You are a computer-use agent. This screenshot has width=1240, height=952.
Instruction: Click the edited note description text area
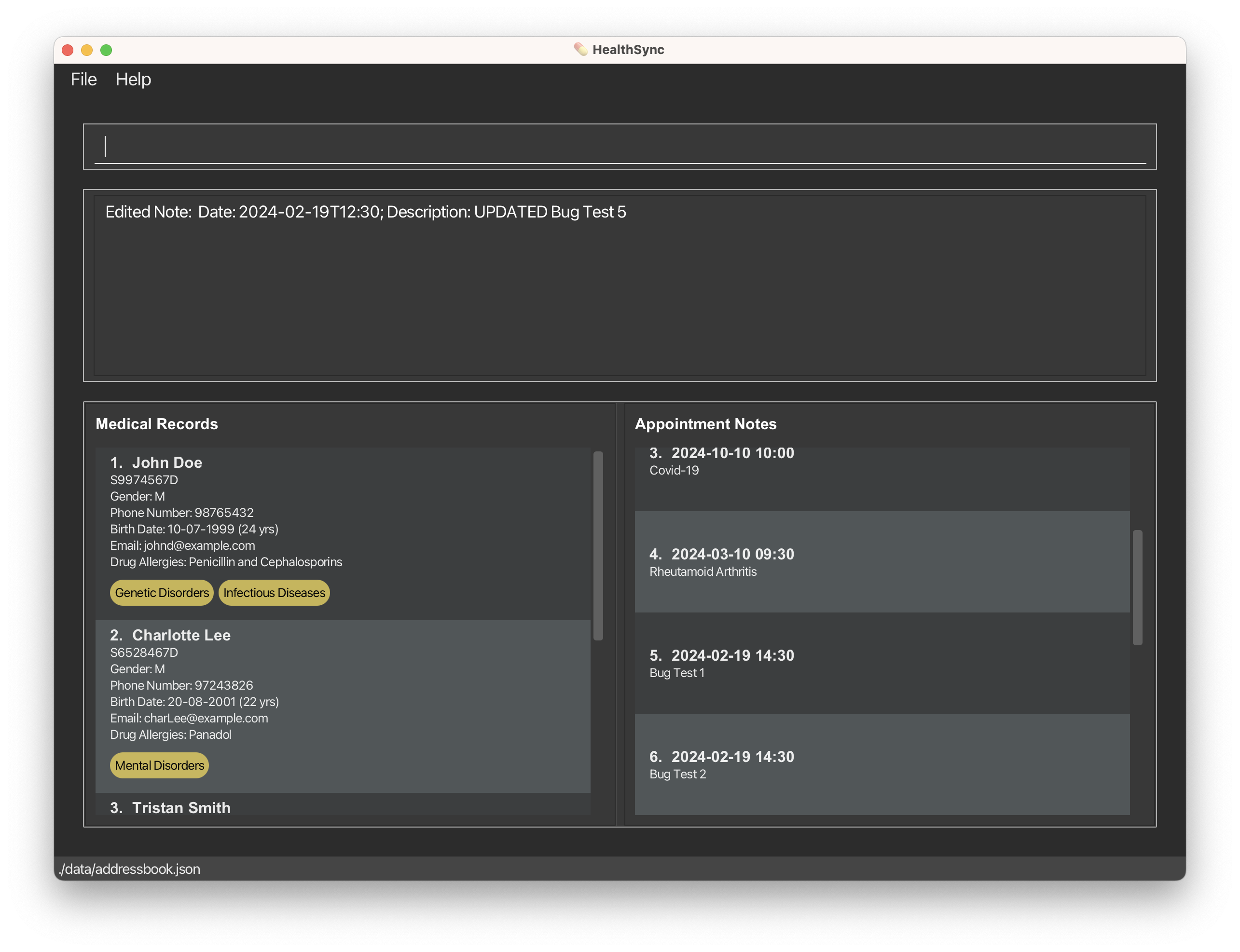(x=619, y=284)
